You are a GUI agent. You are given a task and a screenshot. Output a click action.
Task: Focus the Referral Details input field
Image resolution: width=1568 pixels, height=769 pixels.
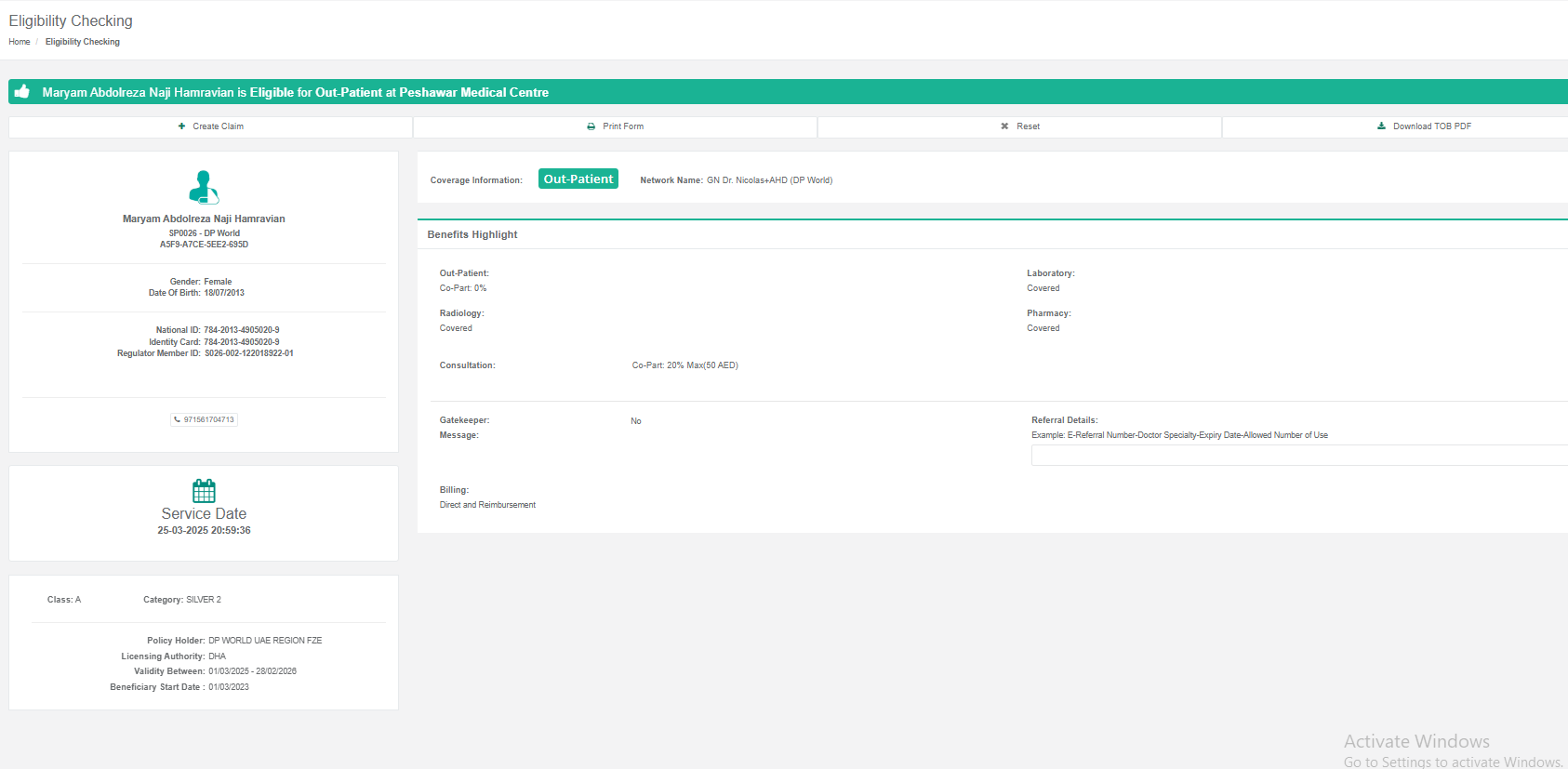point(1298,455)
